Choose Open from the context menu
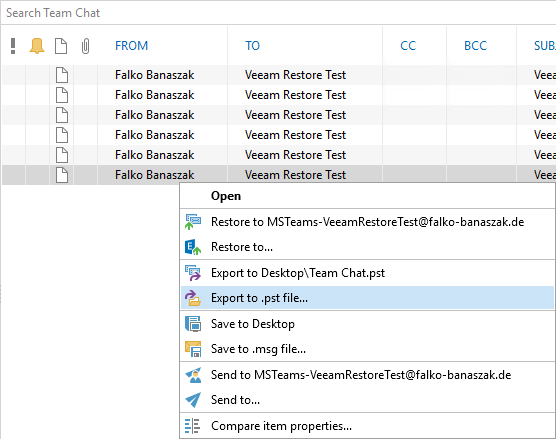The image size is (556, 439). point(367,196)
